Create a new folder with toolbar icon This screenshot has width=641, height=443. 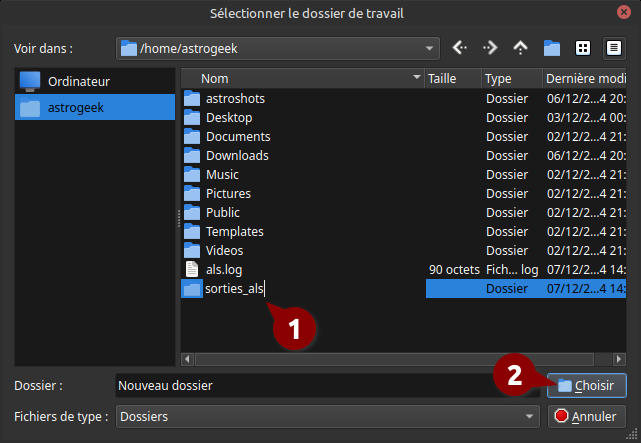coord(551,48)
